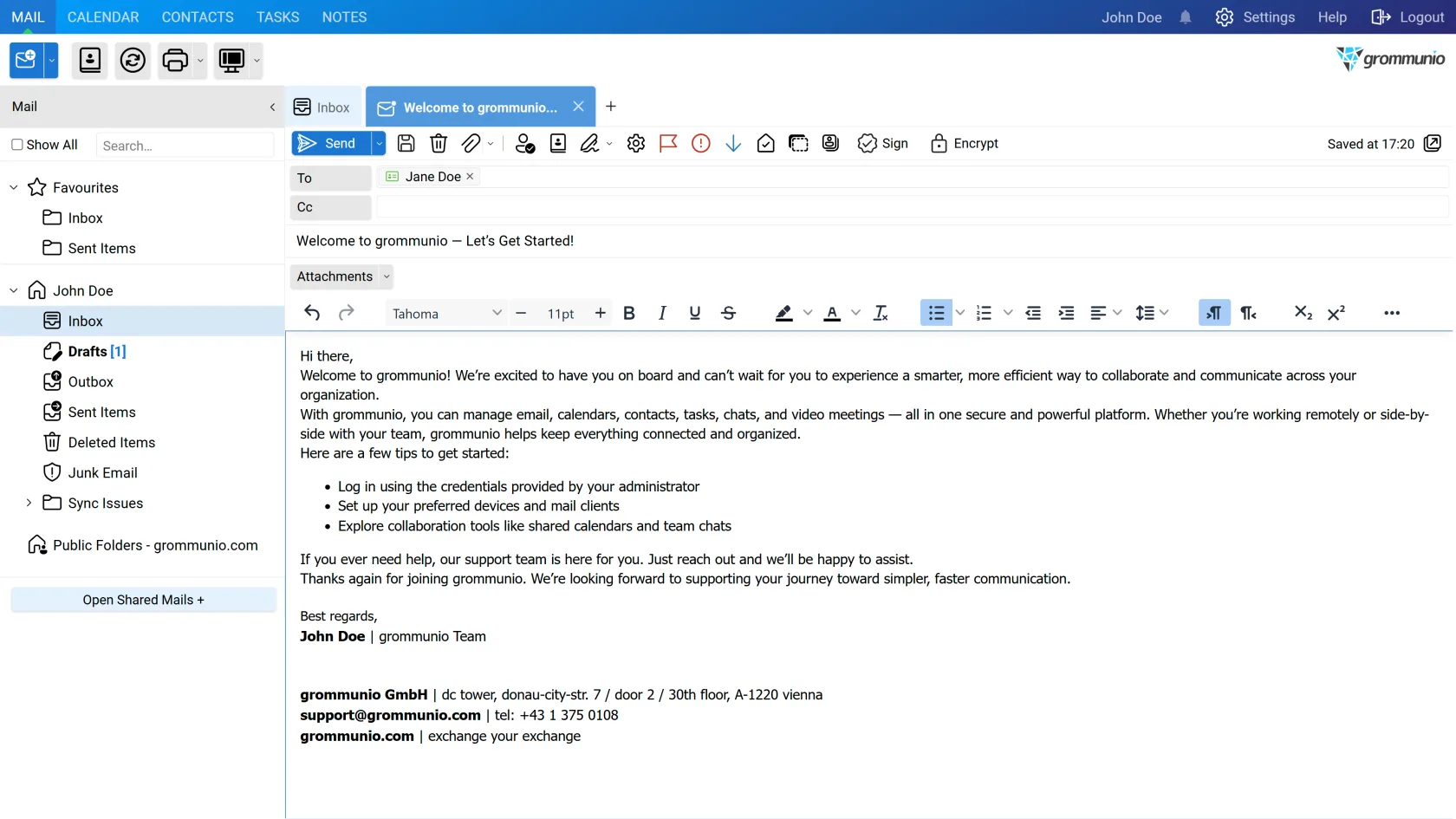
Task: Undo the last edit
Action: [312, 313]
